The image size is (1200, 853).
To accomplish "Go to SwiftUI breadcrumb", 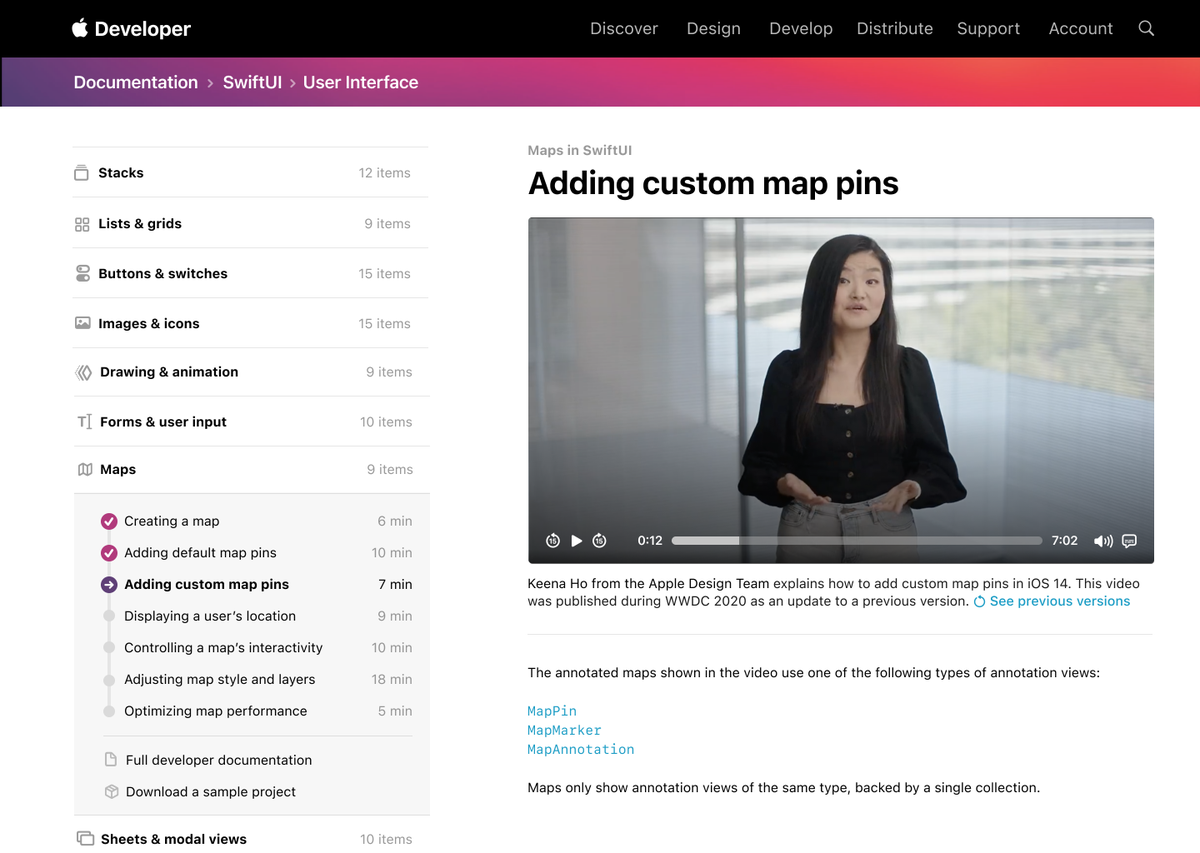I will pyautogui.click(x=252, y=82).
